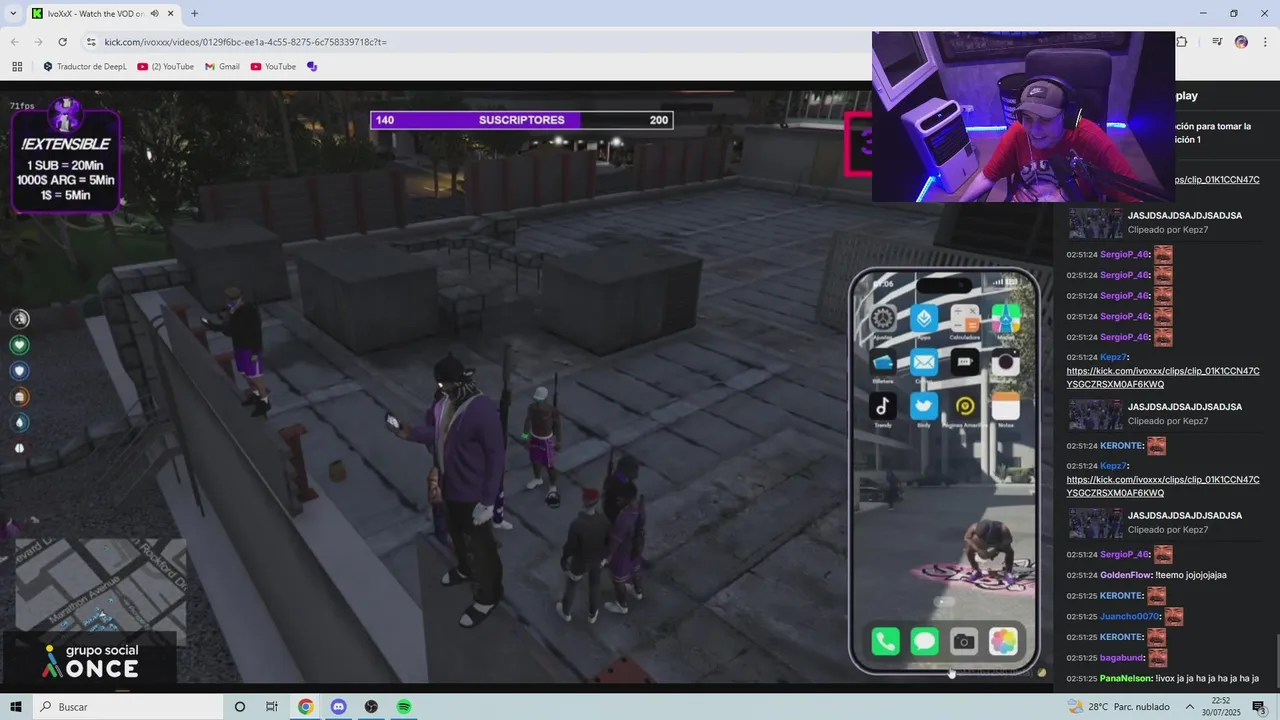Viewport: 1280px width, 720px height.
Task: Open the taskbar notification center icon
Action: click(x=1258, y=707)
